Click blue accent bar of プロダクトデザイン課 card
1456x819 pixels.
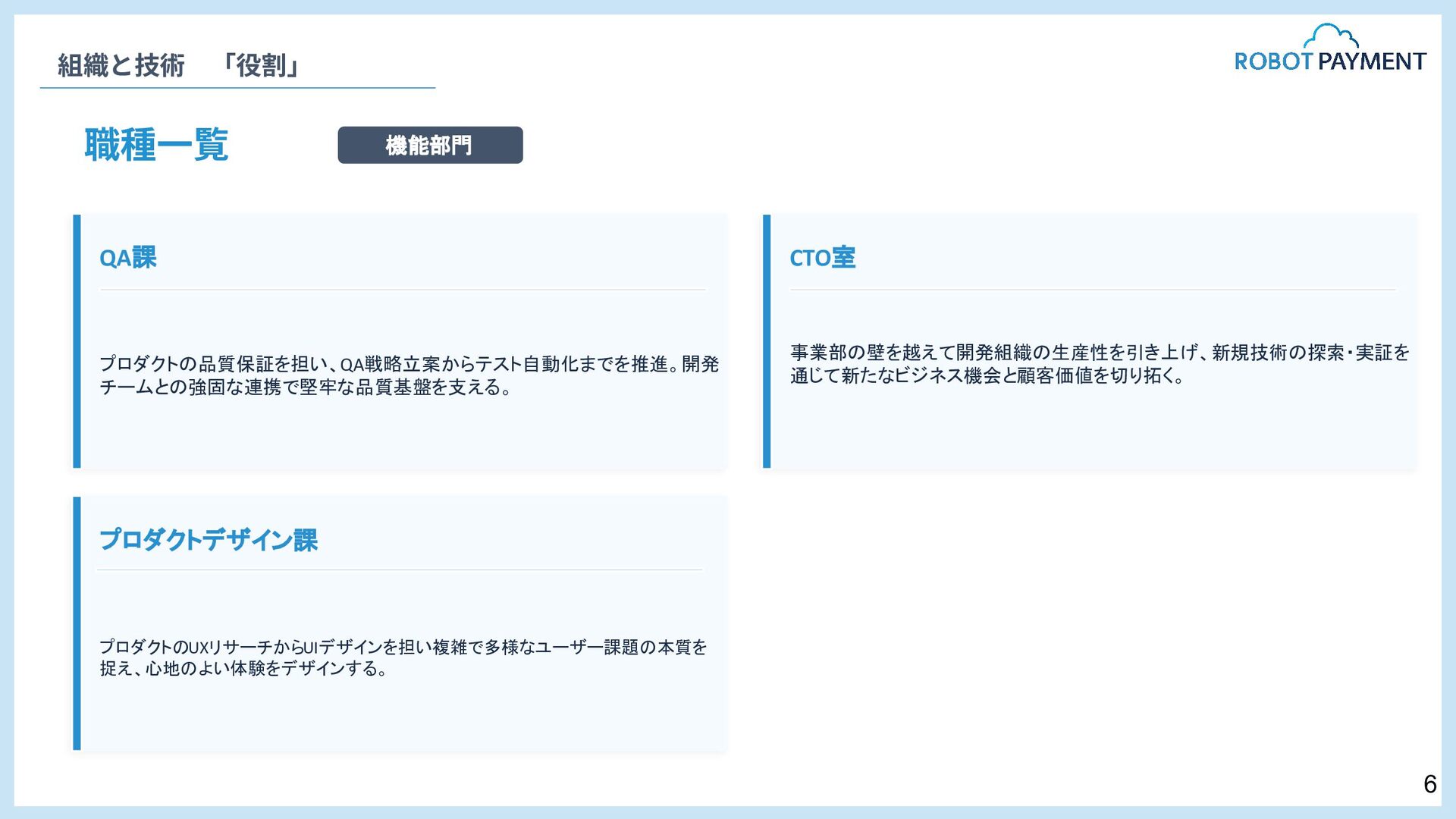(77, 623)
